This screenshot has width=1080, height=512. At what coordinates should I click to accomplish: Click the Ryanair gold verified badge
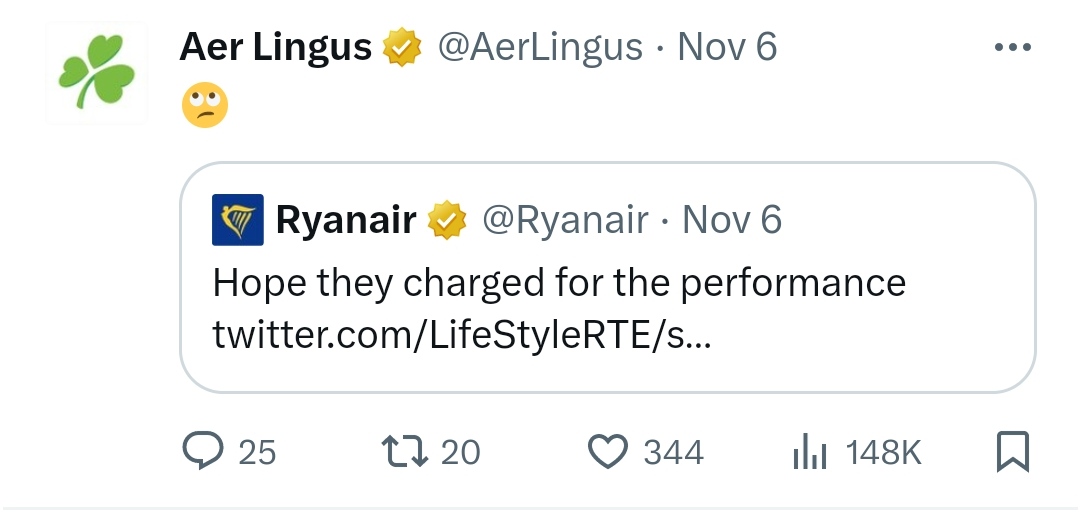[447, 220]
